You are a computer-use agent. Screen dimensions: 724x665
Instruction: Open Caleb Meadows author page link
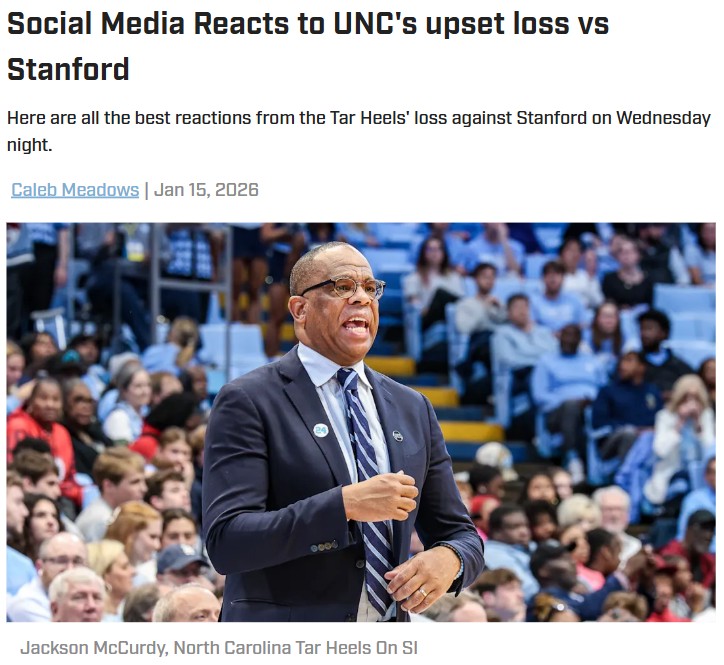(75, 190)
